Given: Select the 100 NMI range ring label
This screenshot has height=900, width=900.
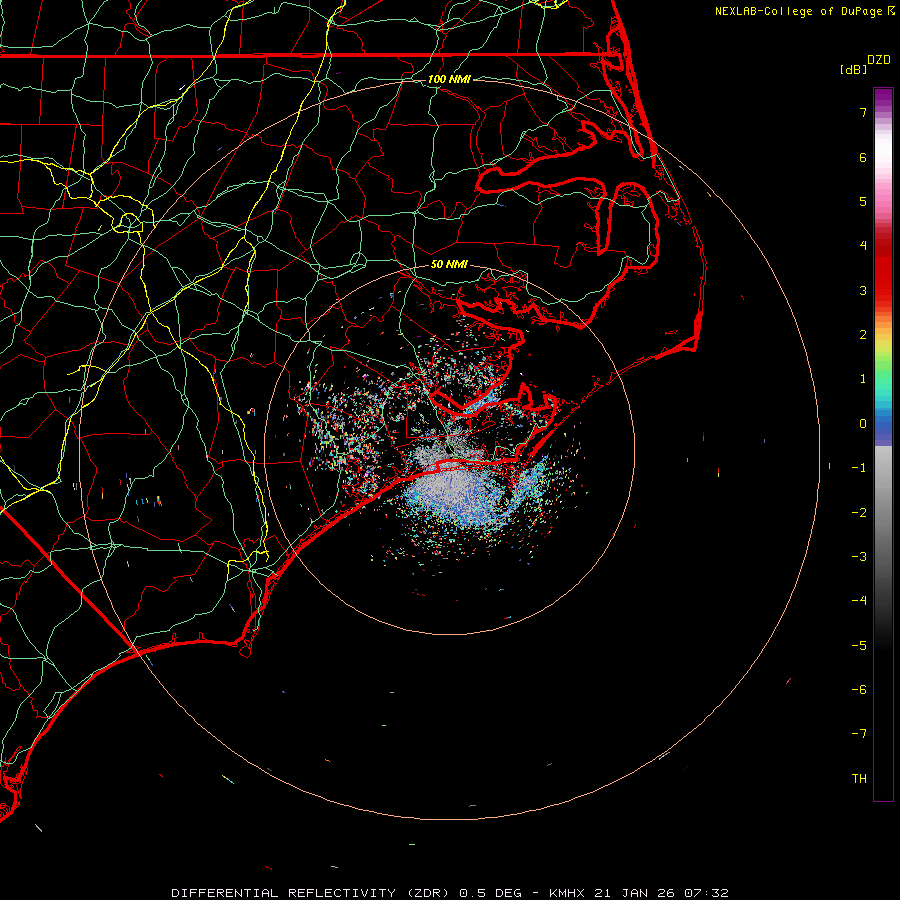Looking at the screenshot, I should [449, 79].
